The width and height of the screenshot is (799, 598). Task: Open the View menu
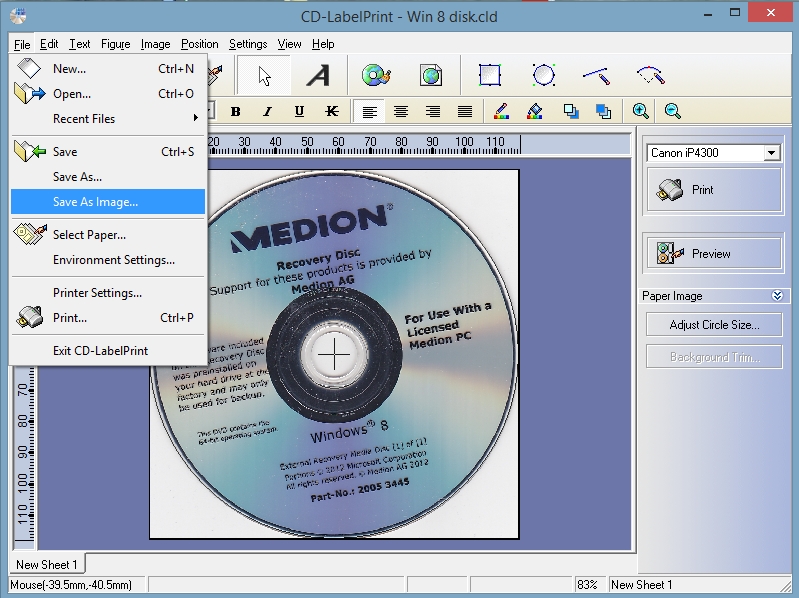289,44
